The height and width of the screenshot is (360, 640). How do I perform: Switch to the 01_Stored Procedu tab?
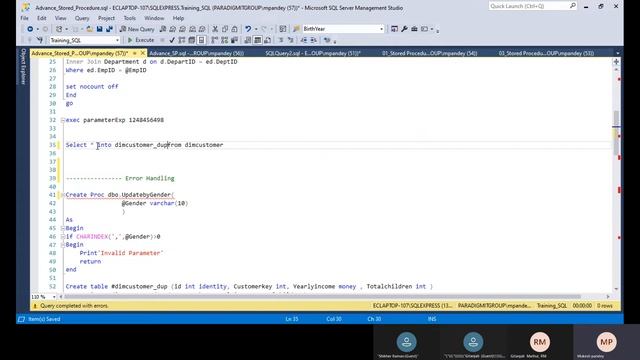pos(429,53)
